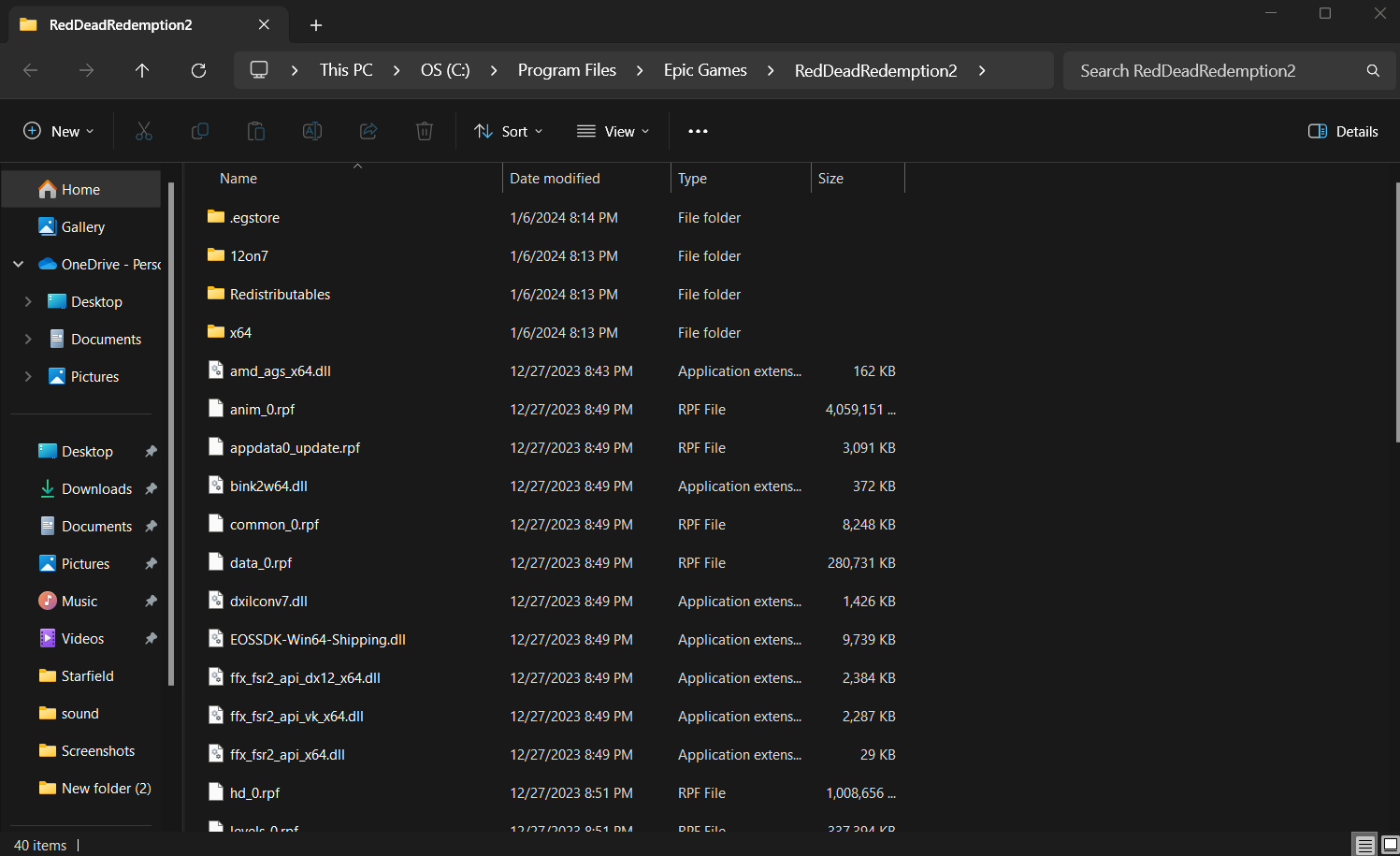Viewport: 1400px width, 856px height.
Task: Click the search magnifier icon
Action: (x=1373, y=70)
